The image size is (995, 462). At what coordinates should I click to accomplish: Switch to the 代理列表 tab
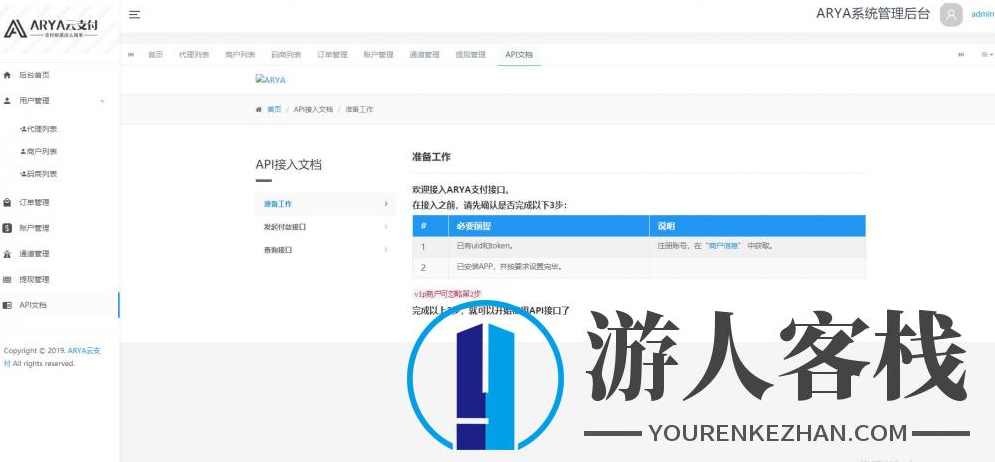tap(194, 55)
